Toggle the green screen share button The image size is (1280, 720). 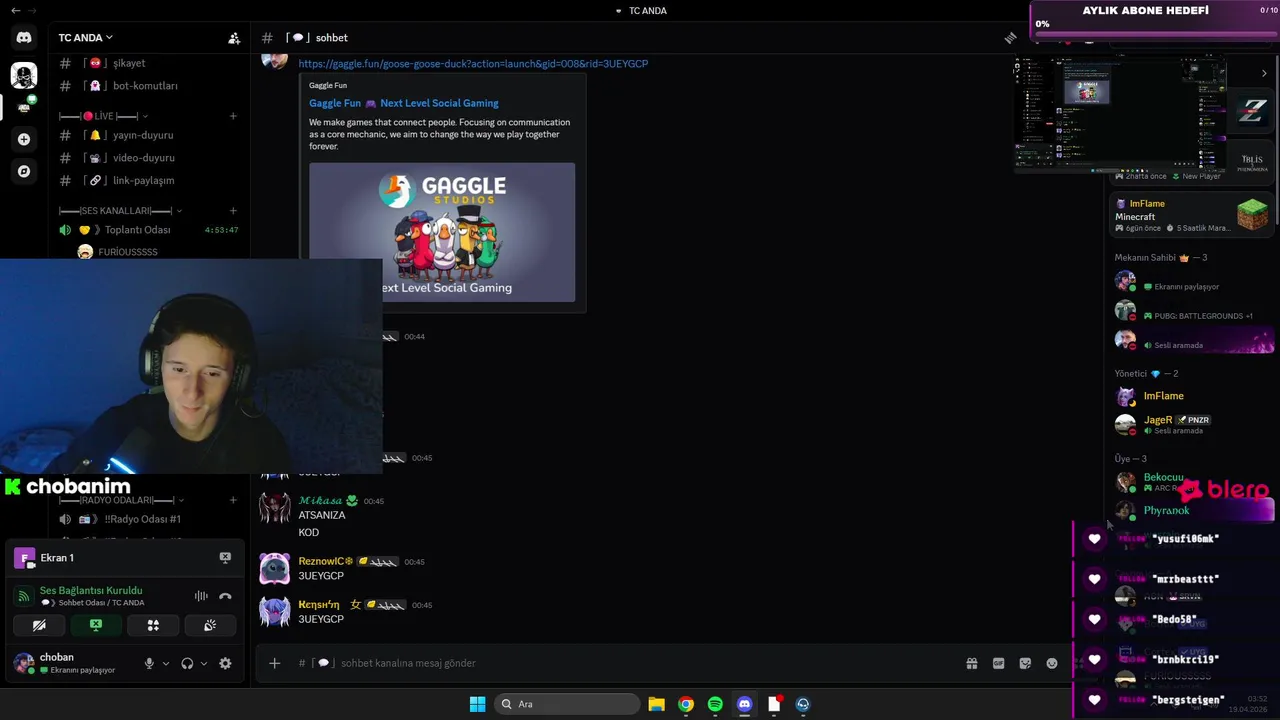point(96,625)
